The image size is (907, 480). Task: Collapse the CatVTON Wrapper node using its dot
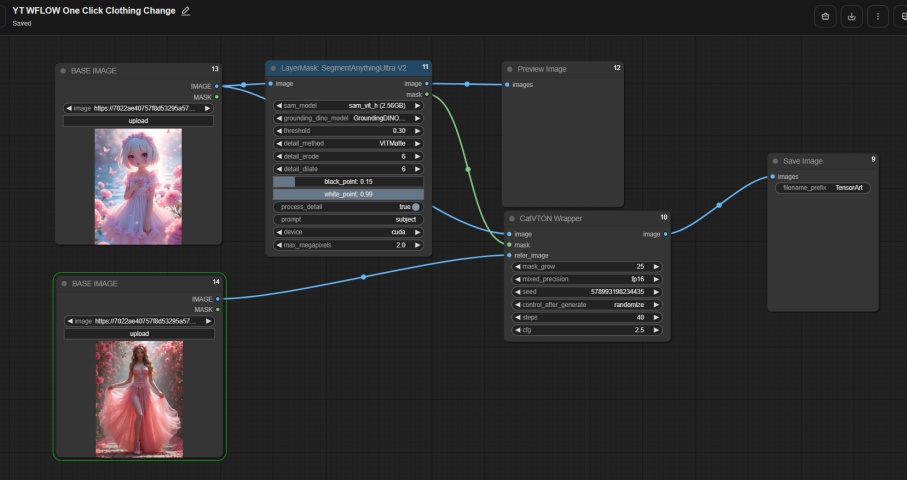(512, 219)
